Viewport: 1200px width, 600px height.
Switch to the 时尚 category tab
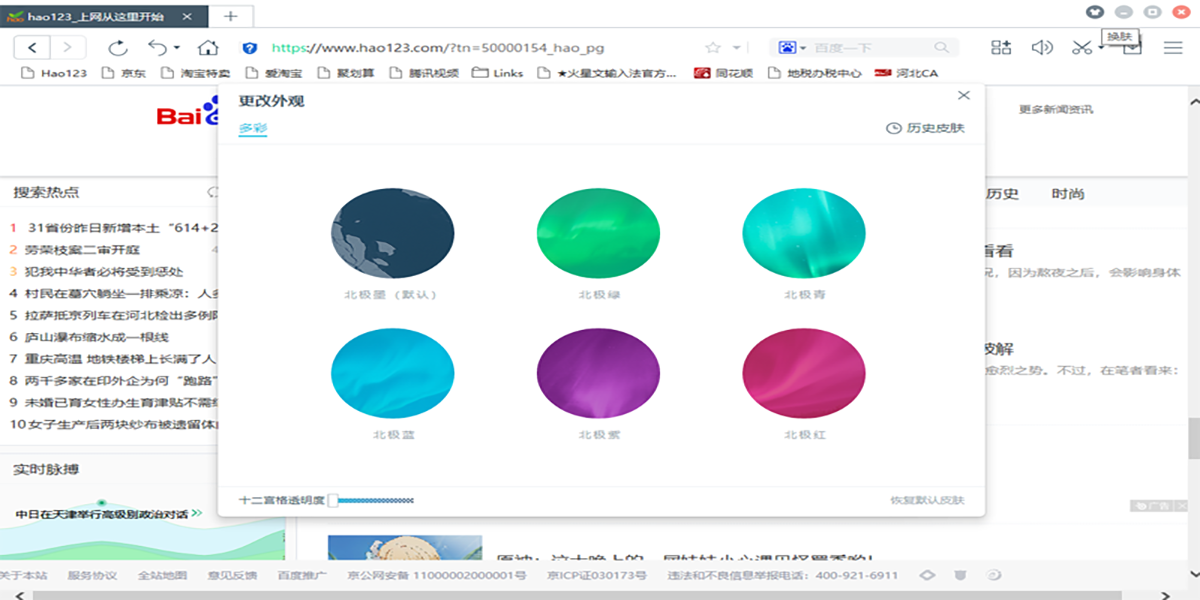point(1068,194)
